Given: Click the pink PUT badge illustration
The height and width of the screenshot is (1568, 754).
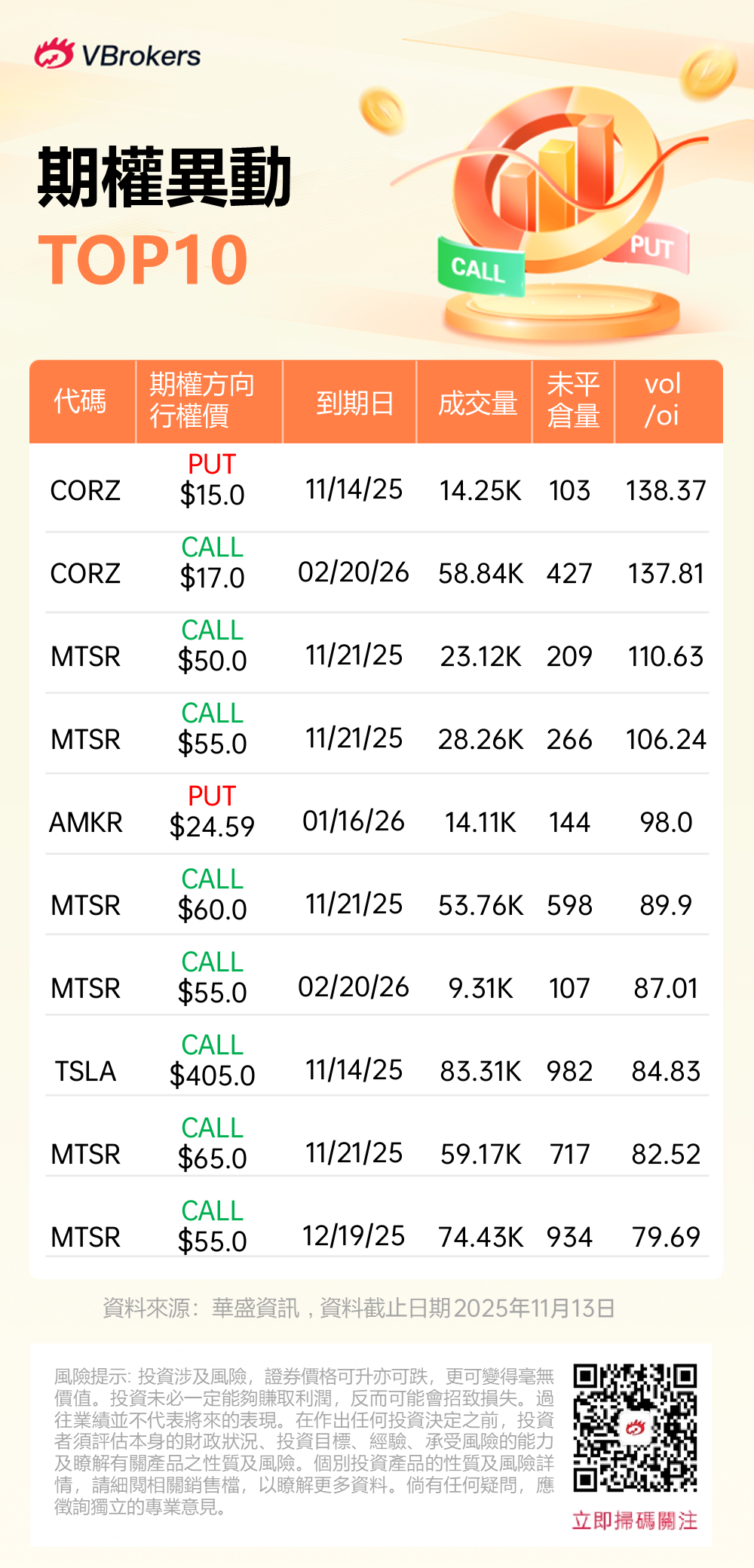Looking at the screenshot, I should click(650, 247).
